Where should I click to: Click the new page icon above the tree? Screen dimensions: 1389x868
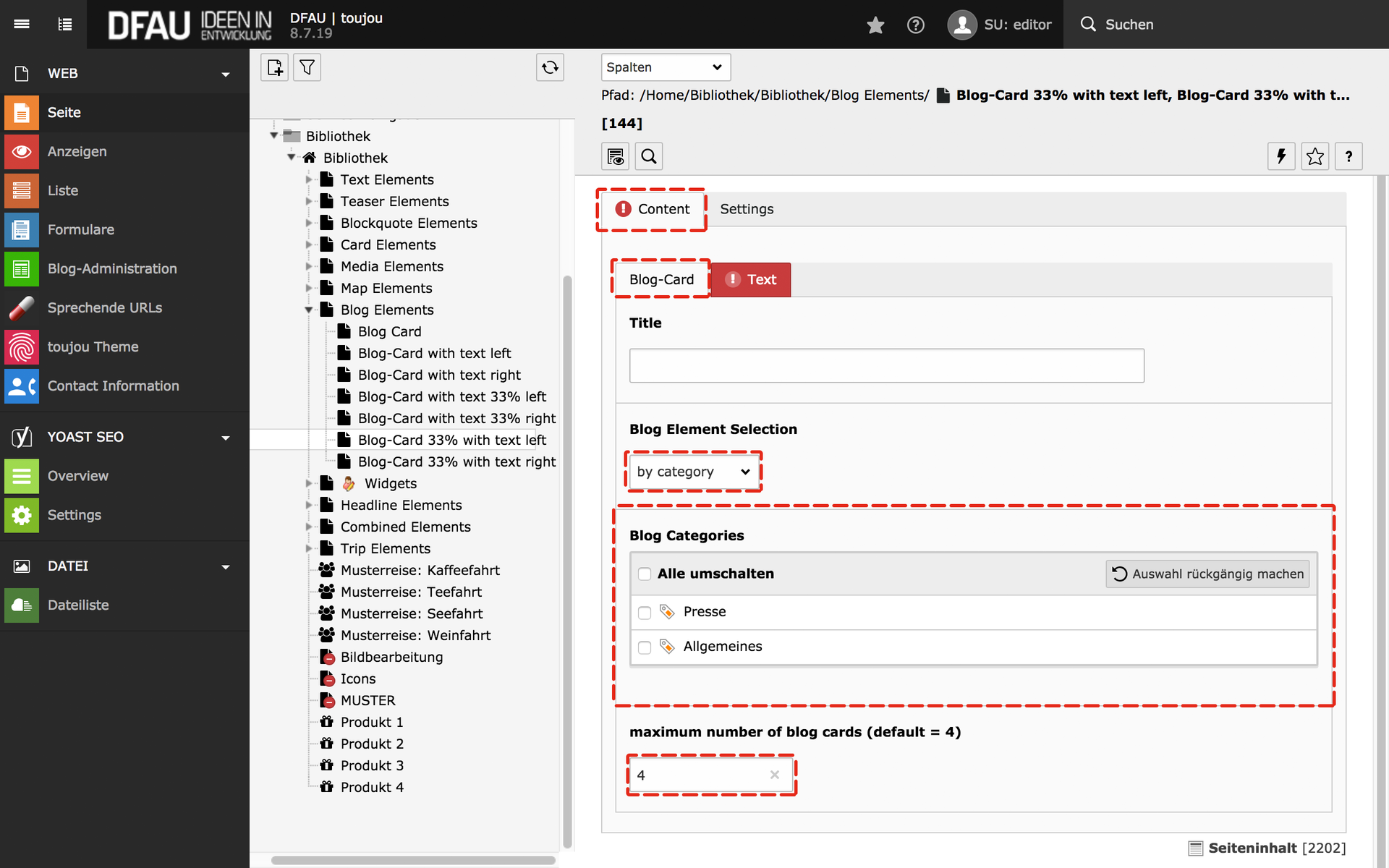click(x=274, y=67)
